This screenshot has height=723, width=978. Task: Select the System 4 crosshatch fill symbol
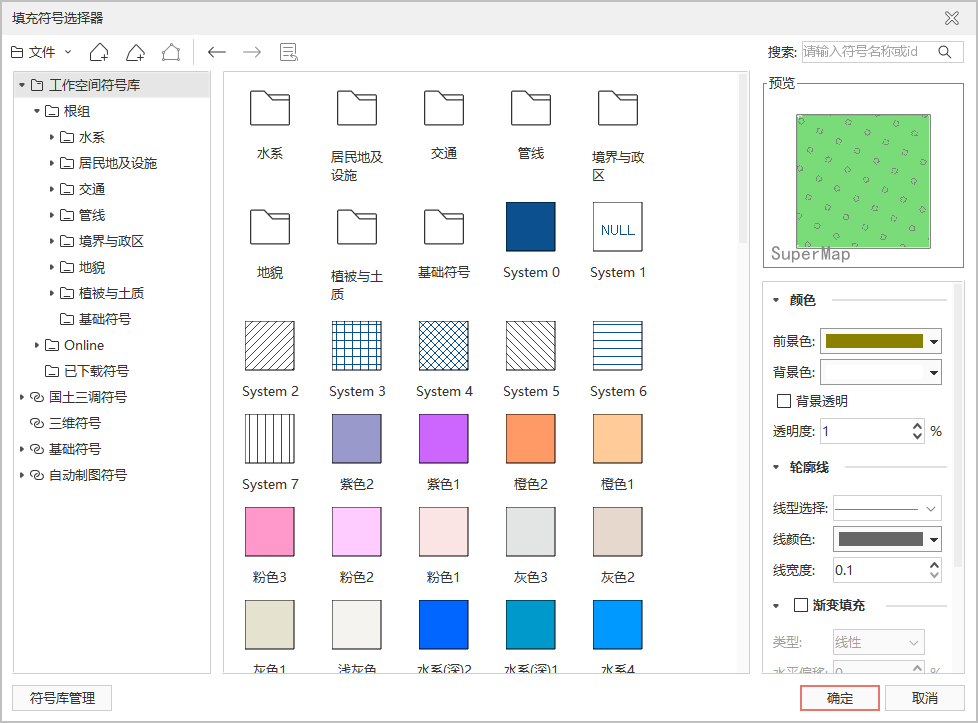[x=444, y=346]
